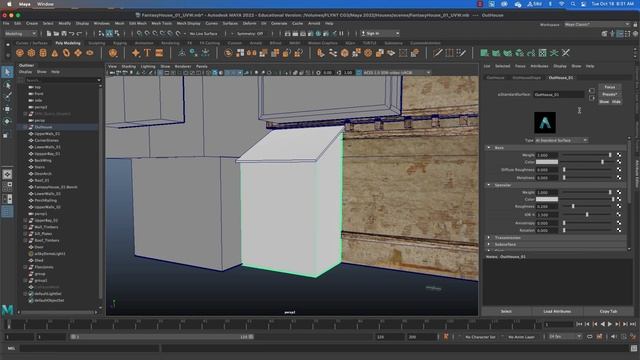Viewport: 640px width, 360px height.
Task: Go to start of playback range
Action: (x=579, y=324)
